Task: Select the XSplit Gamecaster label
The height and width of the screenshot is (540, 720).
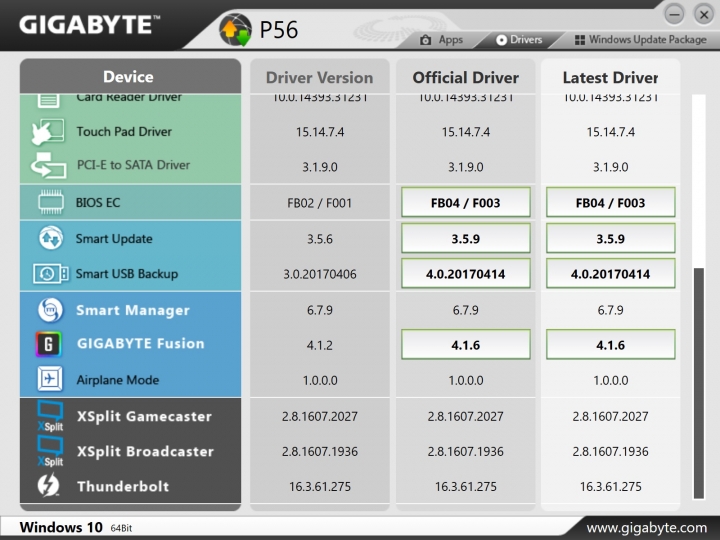Action: (144, 416)
